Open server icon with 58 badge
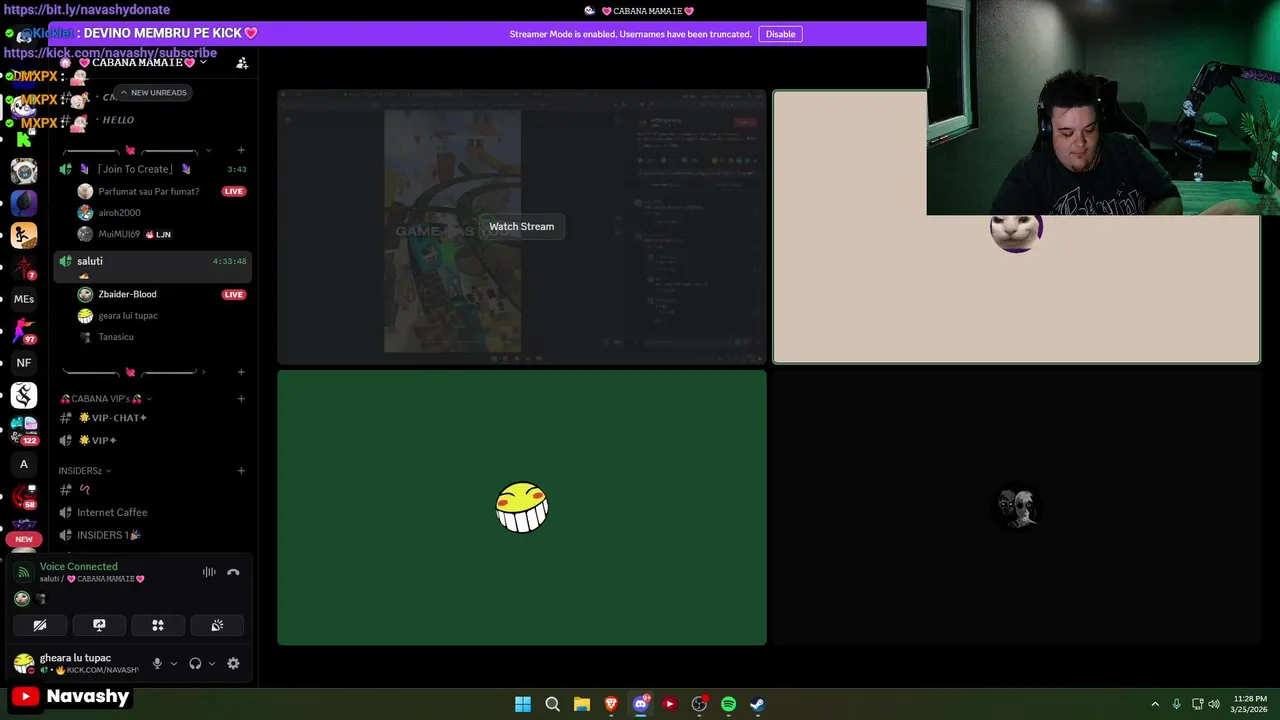This screenshot has height=720, width=1280. click(24, 496)
